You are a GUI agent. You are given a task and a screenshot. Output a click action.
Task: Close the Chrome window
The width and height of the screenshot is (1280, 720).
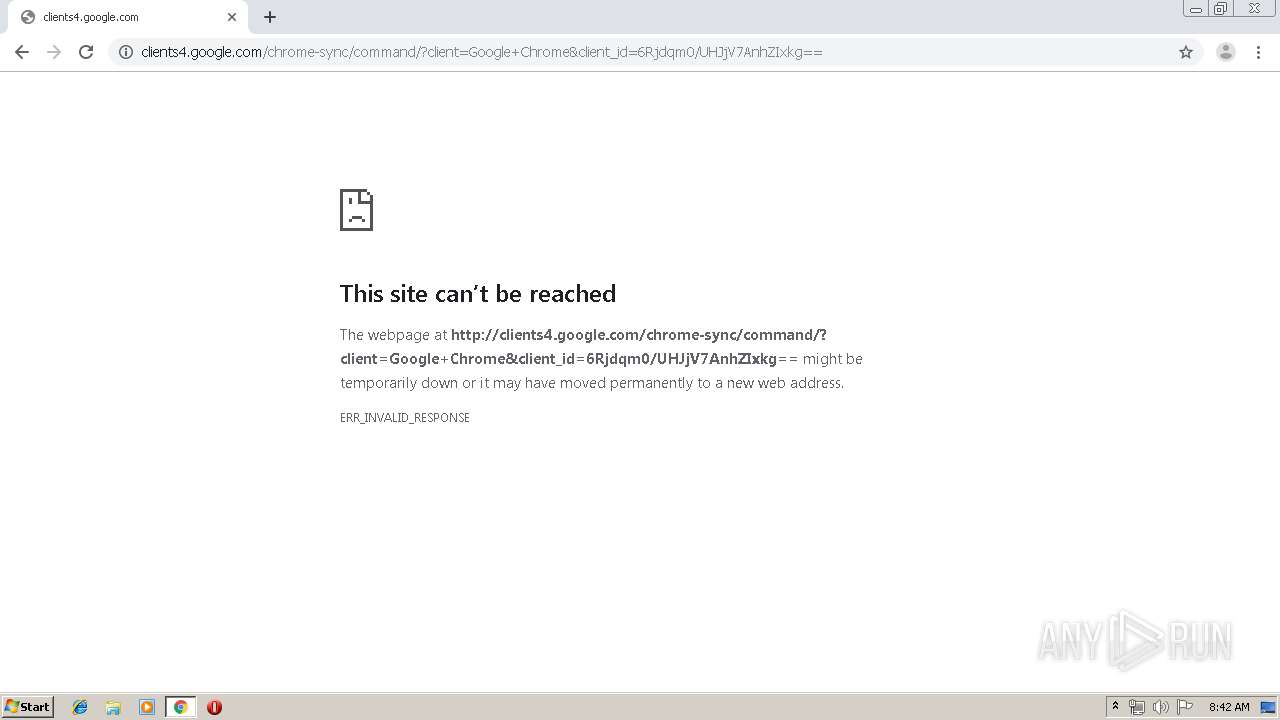click(1254, 9)
